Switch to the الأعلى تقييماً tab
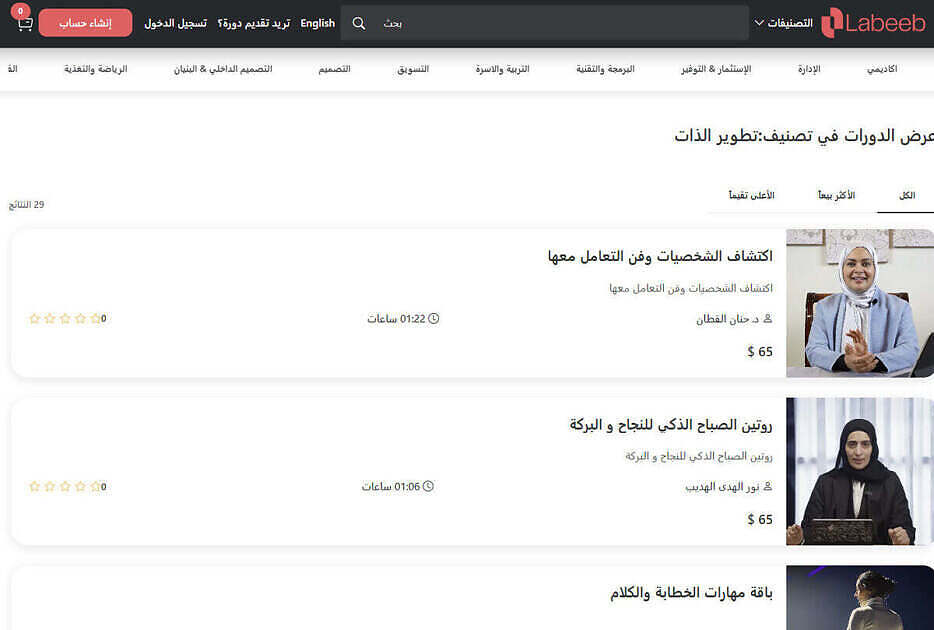This screenshot has width=934, height=630. pos(751,195)
